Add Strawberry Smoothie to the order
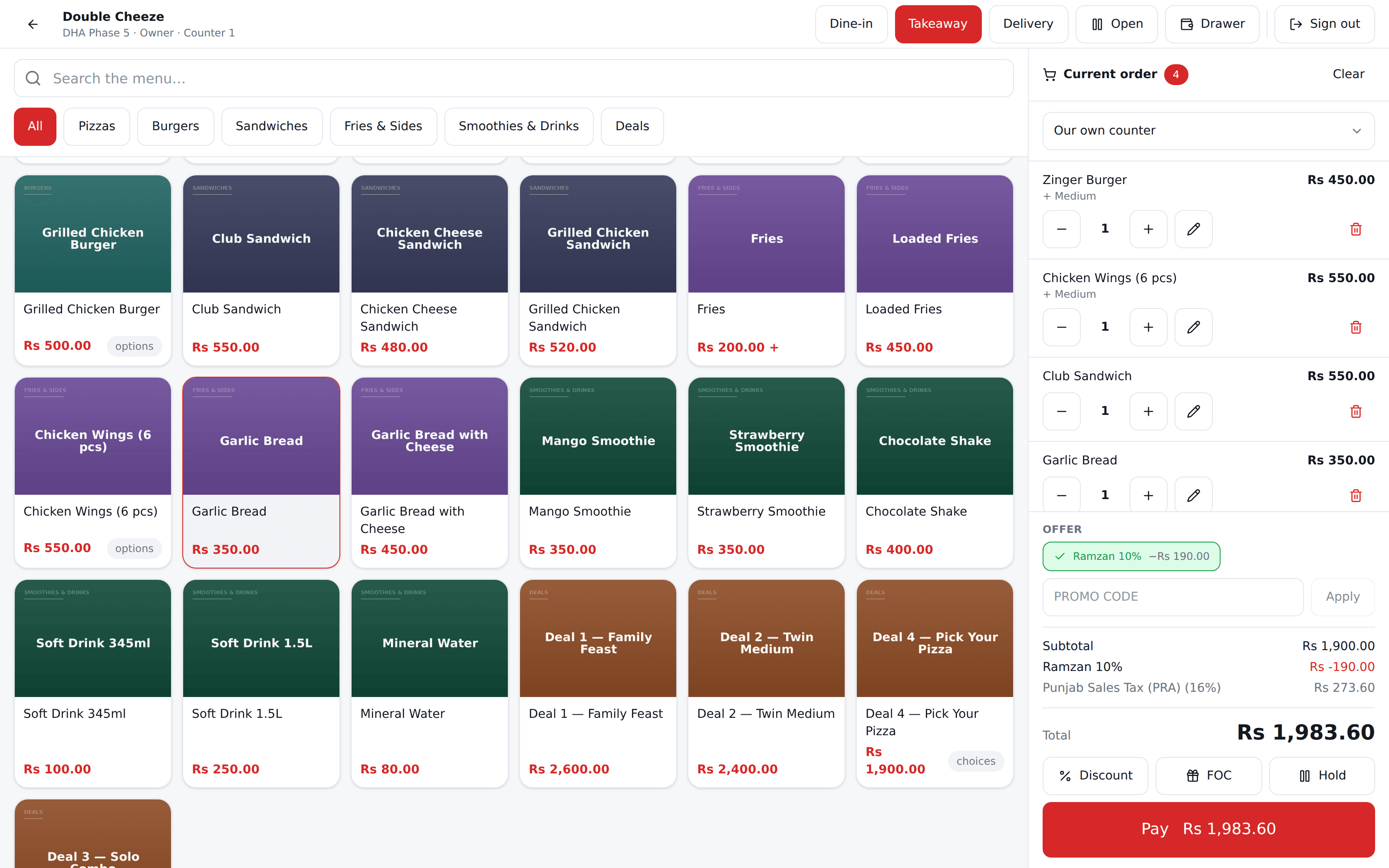This screenshot has height=868, width=1389. [x=766, y=473]
